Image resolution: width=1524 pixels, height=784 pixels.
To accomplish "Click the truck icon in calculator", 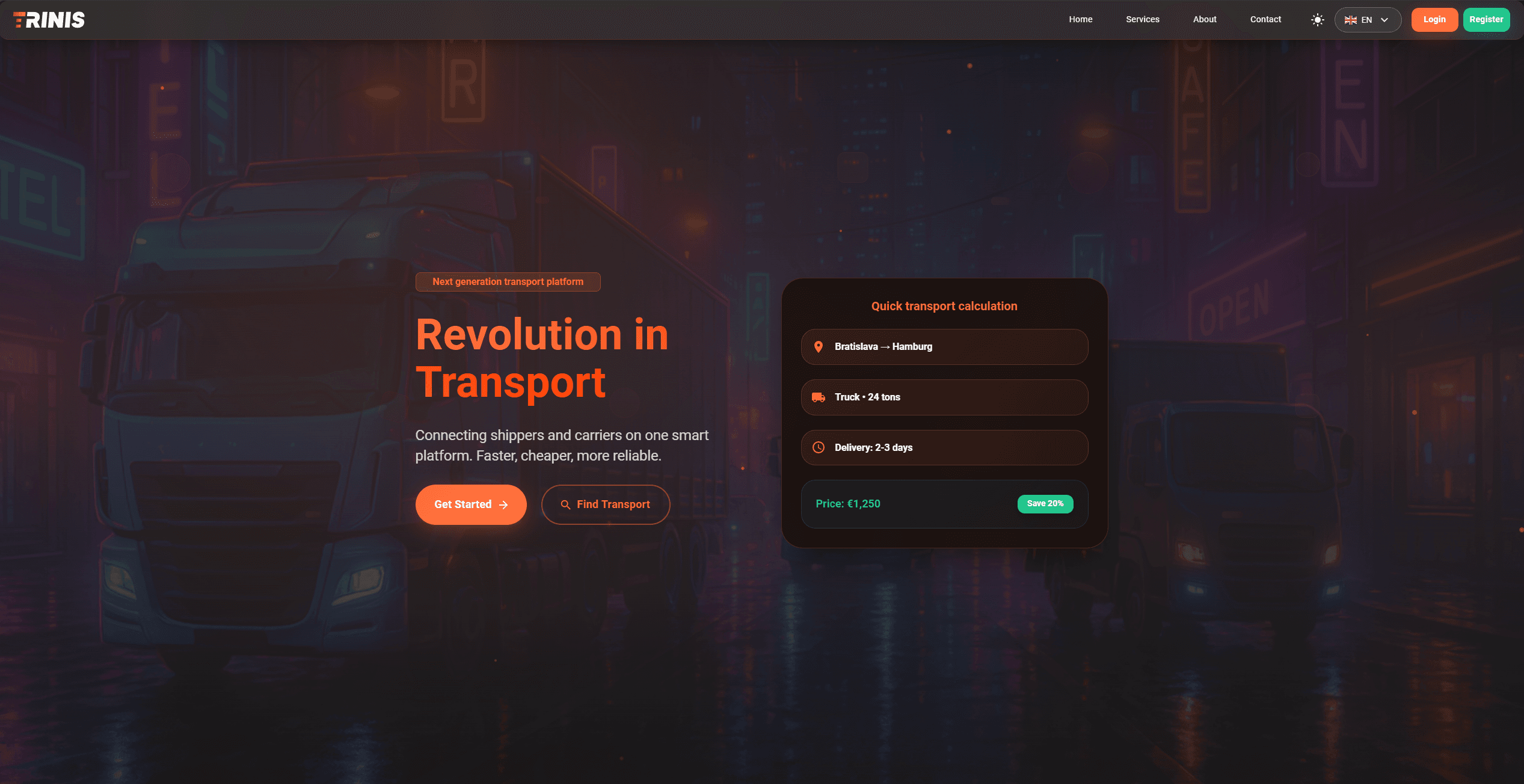I will pyautogui.click(x=818, y=397).
